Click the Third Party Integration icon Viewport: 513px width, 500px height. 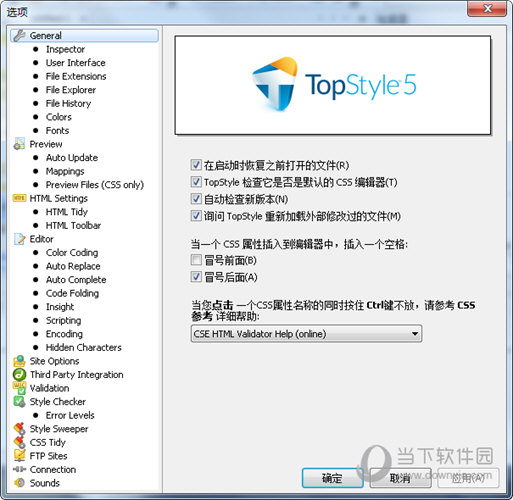pos(19,374)
